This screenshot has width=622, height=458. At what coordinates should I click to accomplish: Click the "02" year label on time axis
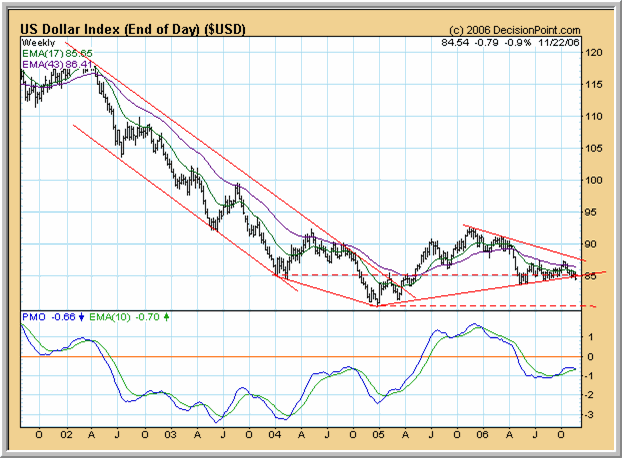(x=67, y=435)
